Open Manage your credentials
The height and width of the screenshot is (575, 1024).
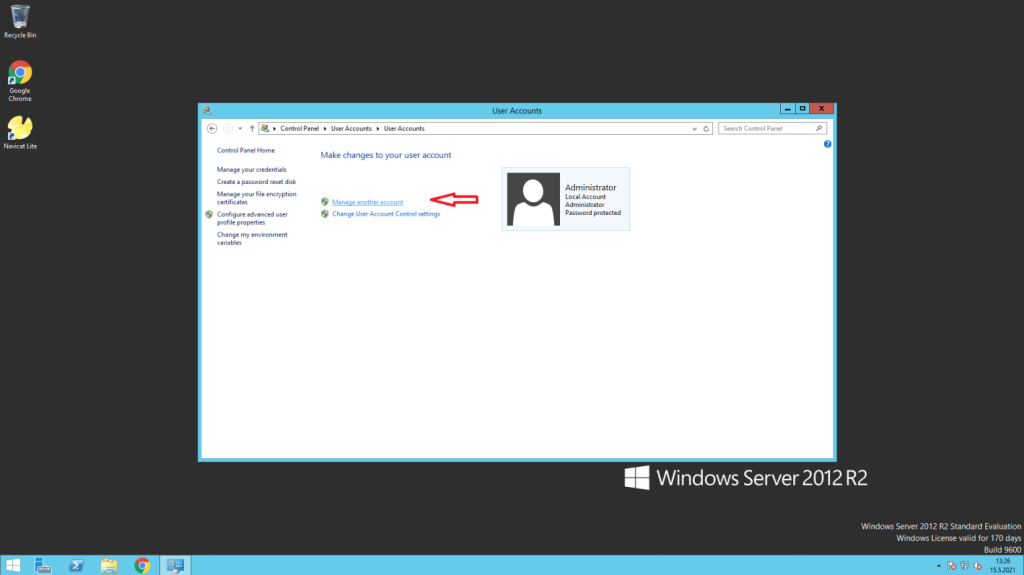[x=251, y=170]
